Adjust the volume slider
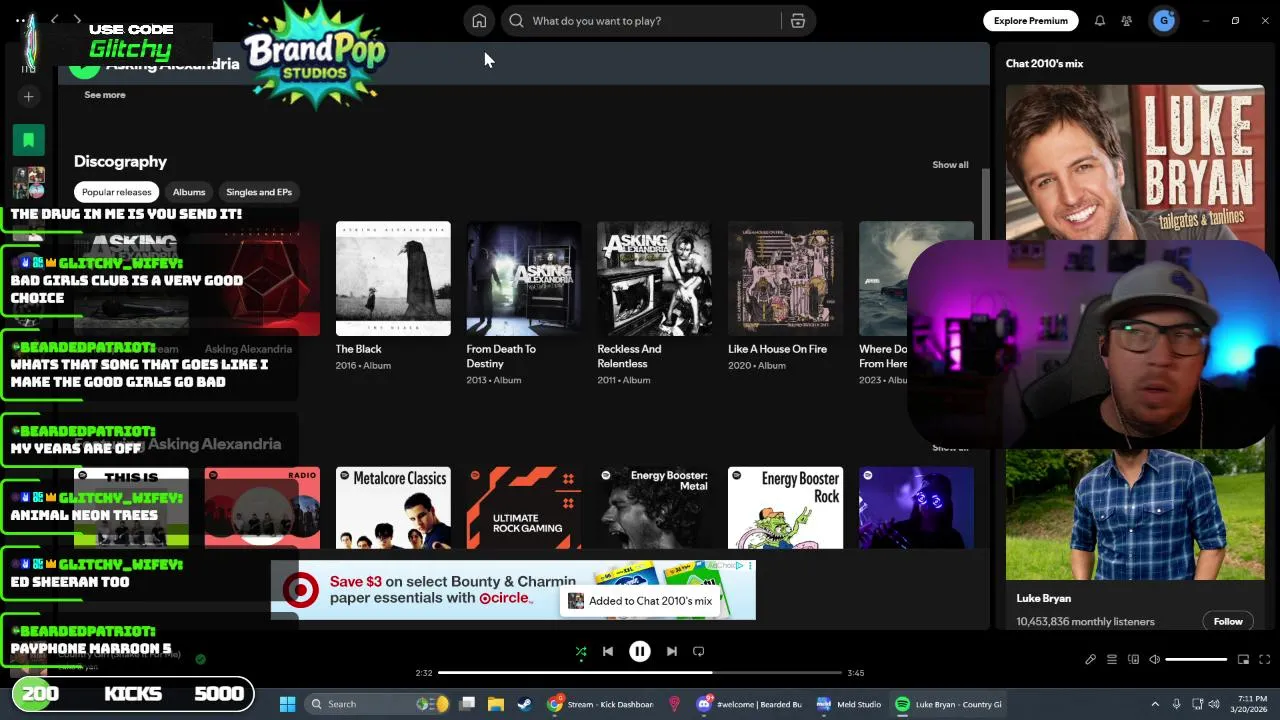This screenshot has height=720, width=1280. click(x=1196, y=660)
